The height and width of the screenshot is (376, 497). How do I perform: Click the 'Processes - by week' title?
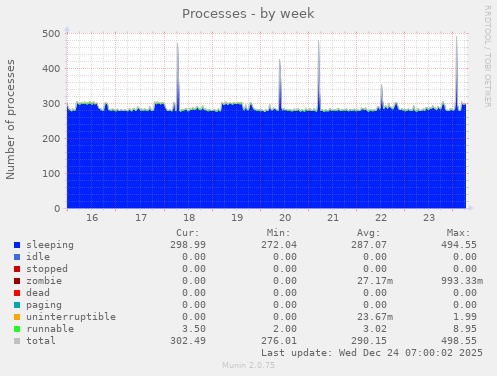[x=248, y=14]
